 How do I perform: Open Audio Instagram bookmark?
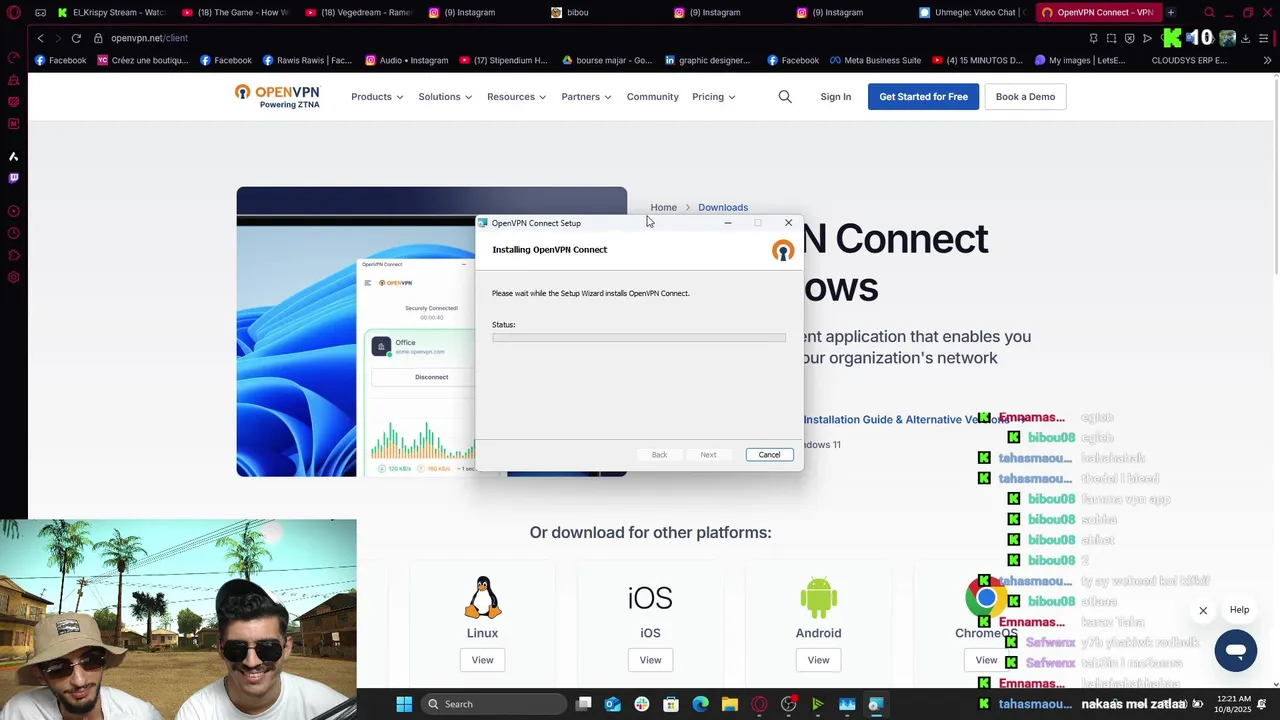point(406,60)
